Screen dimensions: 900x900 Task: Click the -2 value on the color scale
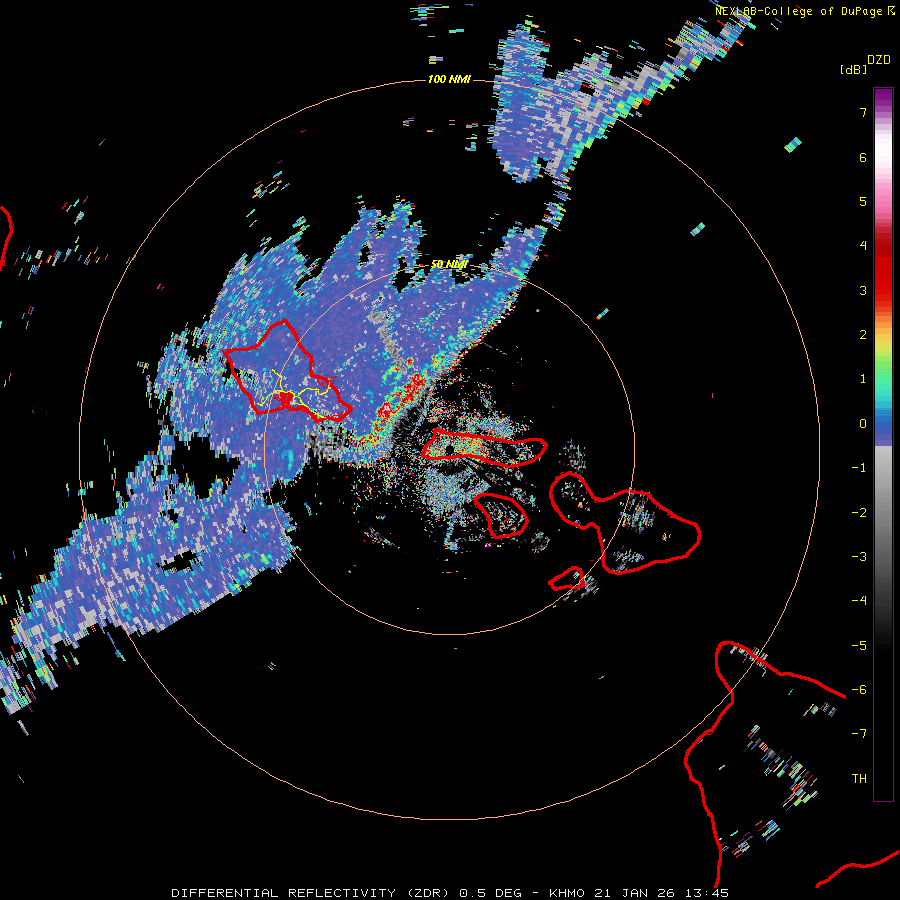859,513
